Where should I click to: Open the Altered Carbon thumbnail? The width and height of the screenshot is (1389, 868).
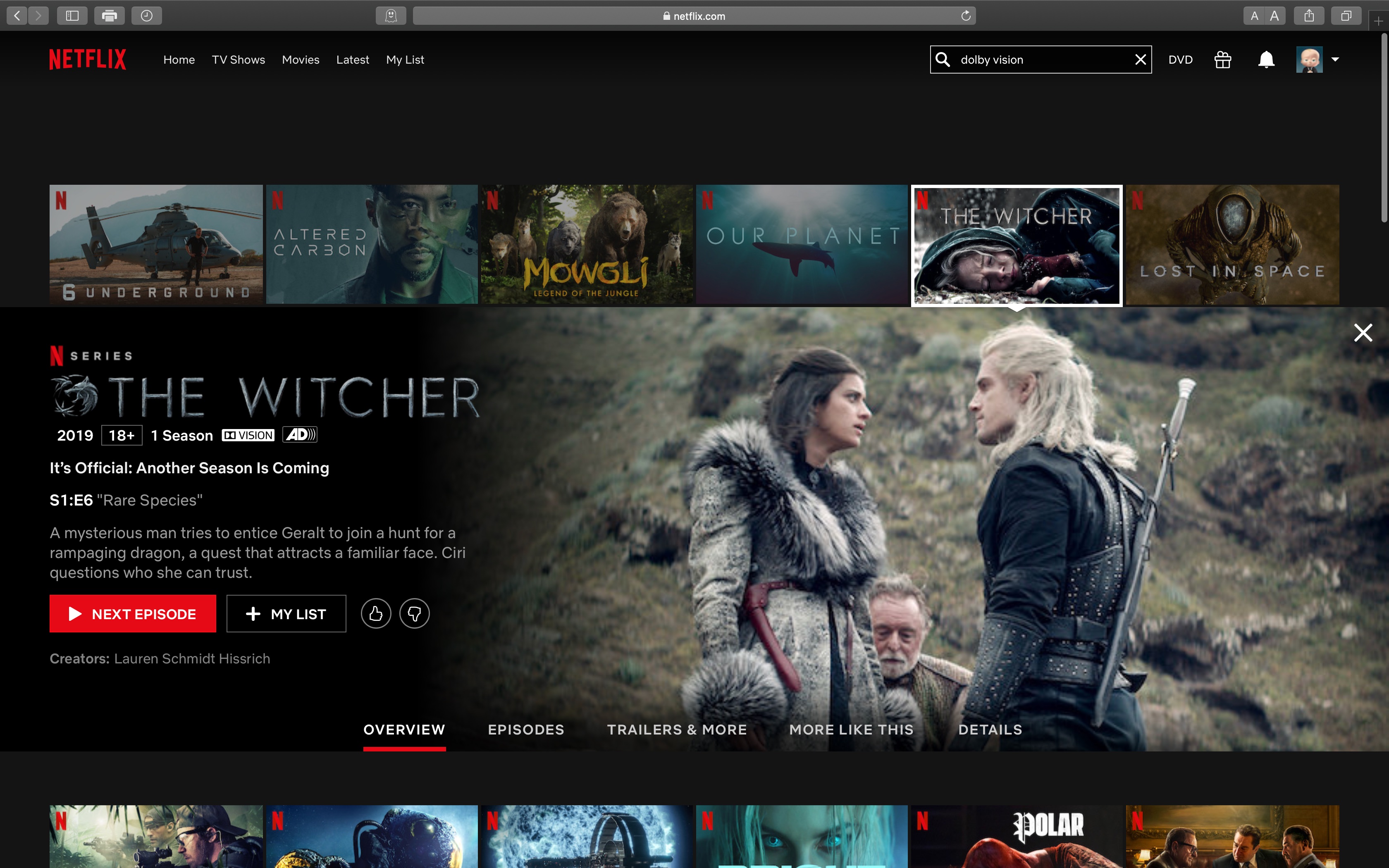tap(372, 244)
